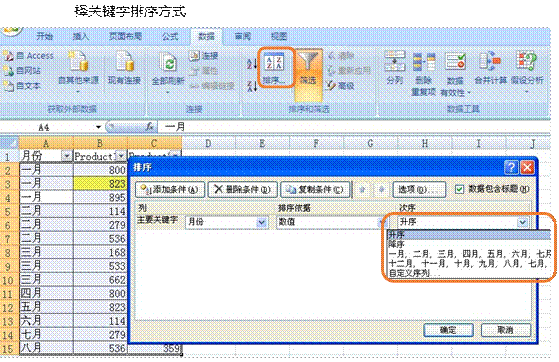Open the filter dropdown in the Product1 header cell
The width and height of the screenshot is (559, 362).
pyautogui.click(x=121, y=156)
